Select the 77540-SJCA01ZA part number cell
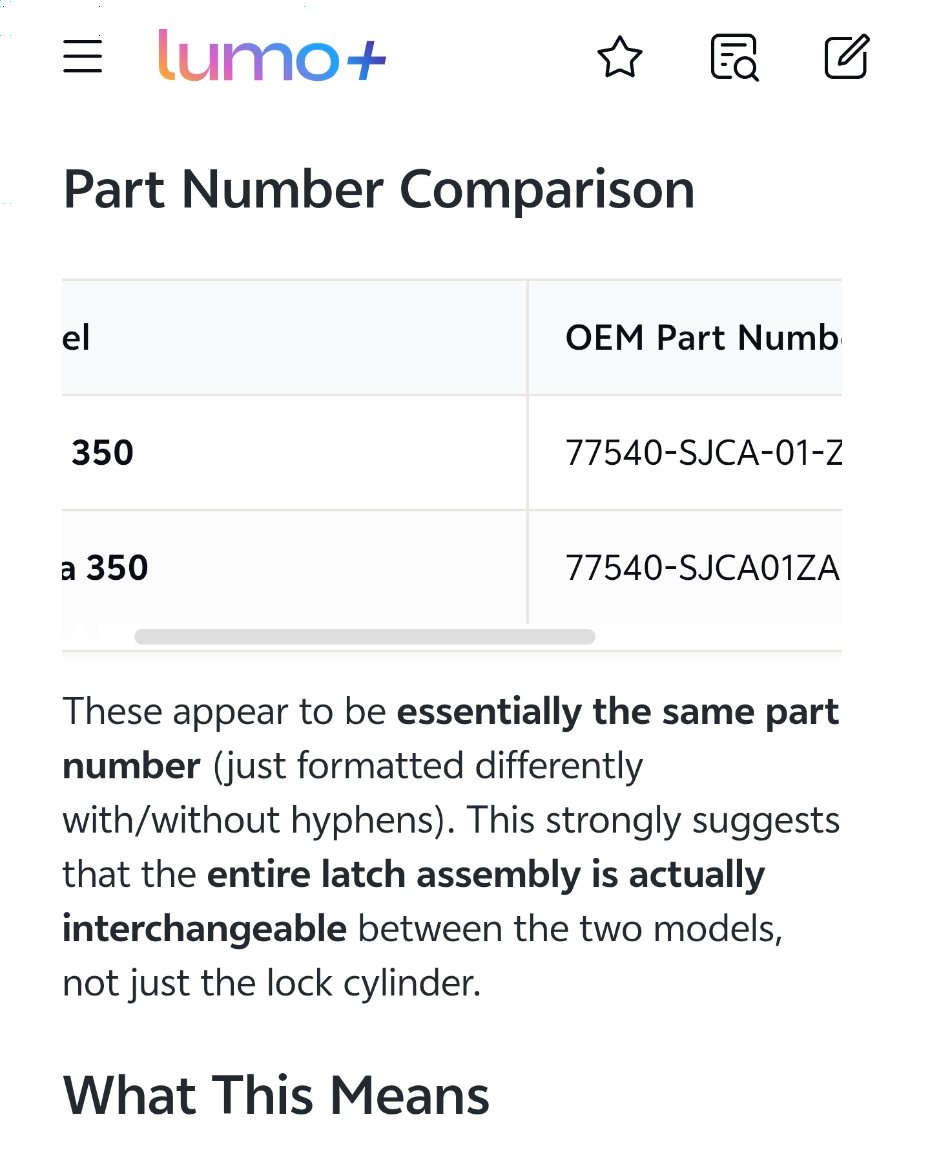 click(702, 568)
